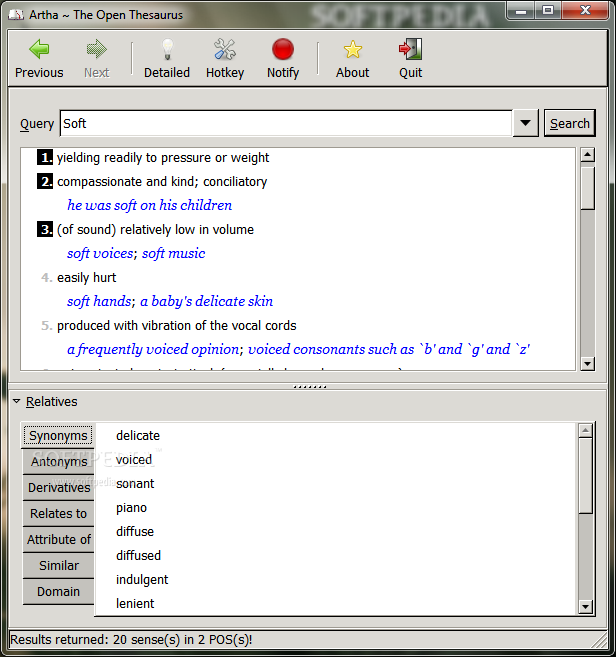616x657 pixels.
Task: Click the definitions scrollbar thumb
Action: tap(588, 188)
